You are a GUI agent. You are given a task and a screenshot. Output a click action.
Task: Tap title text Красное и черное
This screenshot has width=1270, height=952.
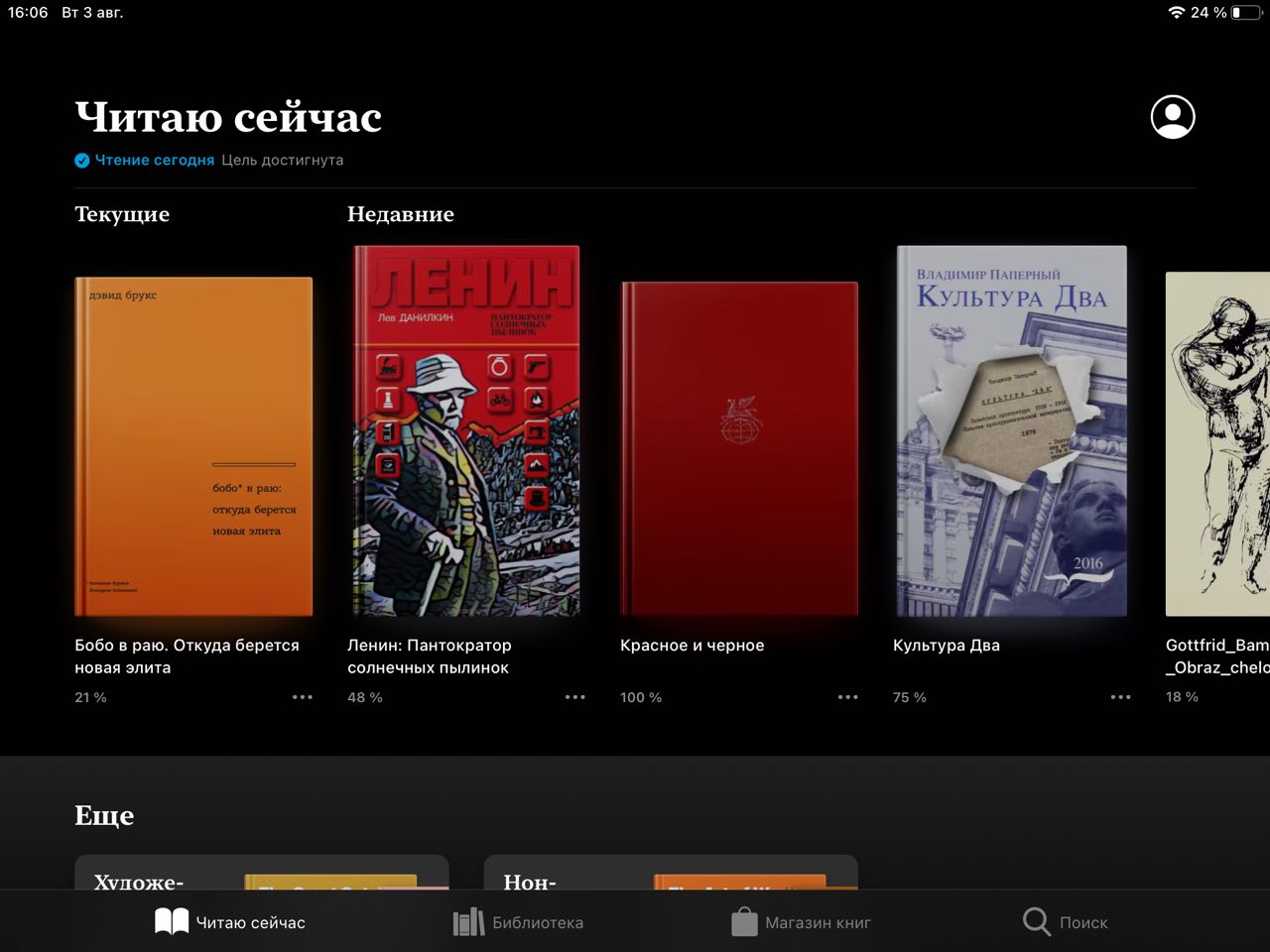(693, 645)
